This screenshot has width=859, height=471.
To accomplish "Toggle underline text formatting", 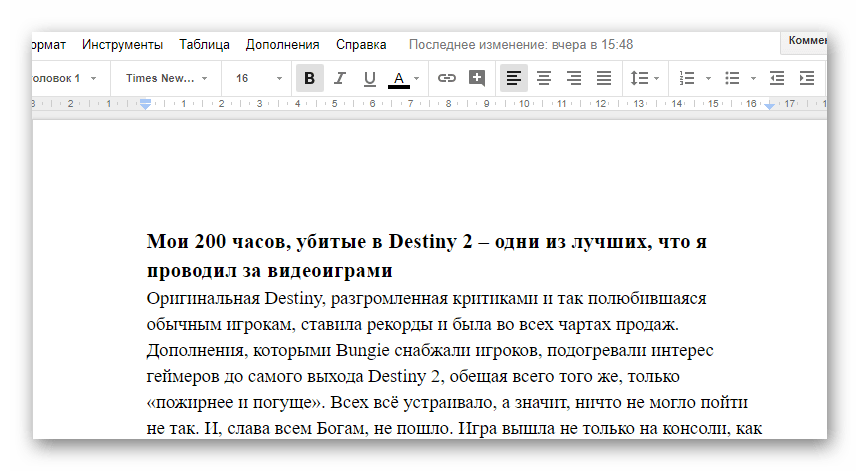I will 369,78.
